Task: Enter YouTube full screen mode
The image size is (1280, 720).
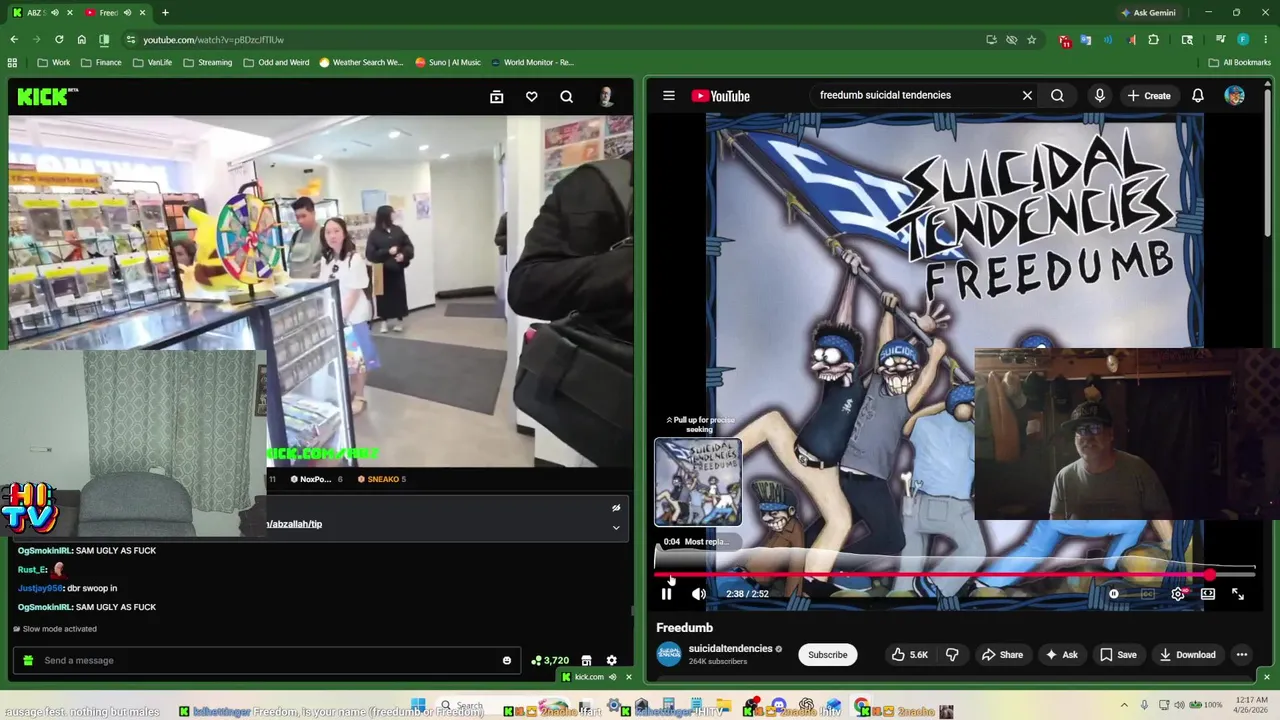Action: point(1238,594)
